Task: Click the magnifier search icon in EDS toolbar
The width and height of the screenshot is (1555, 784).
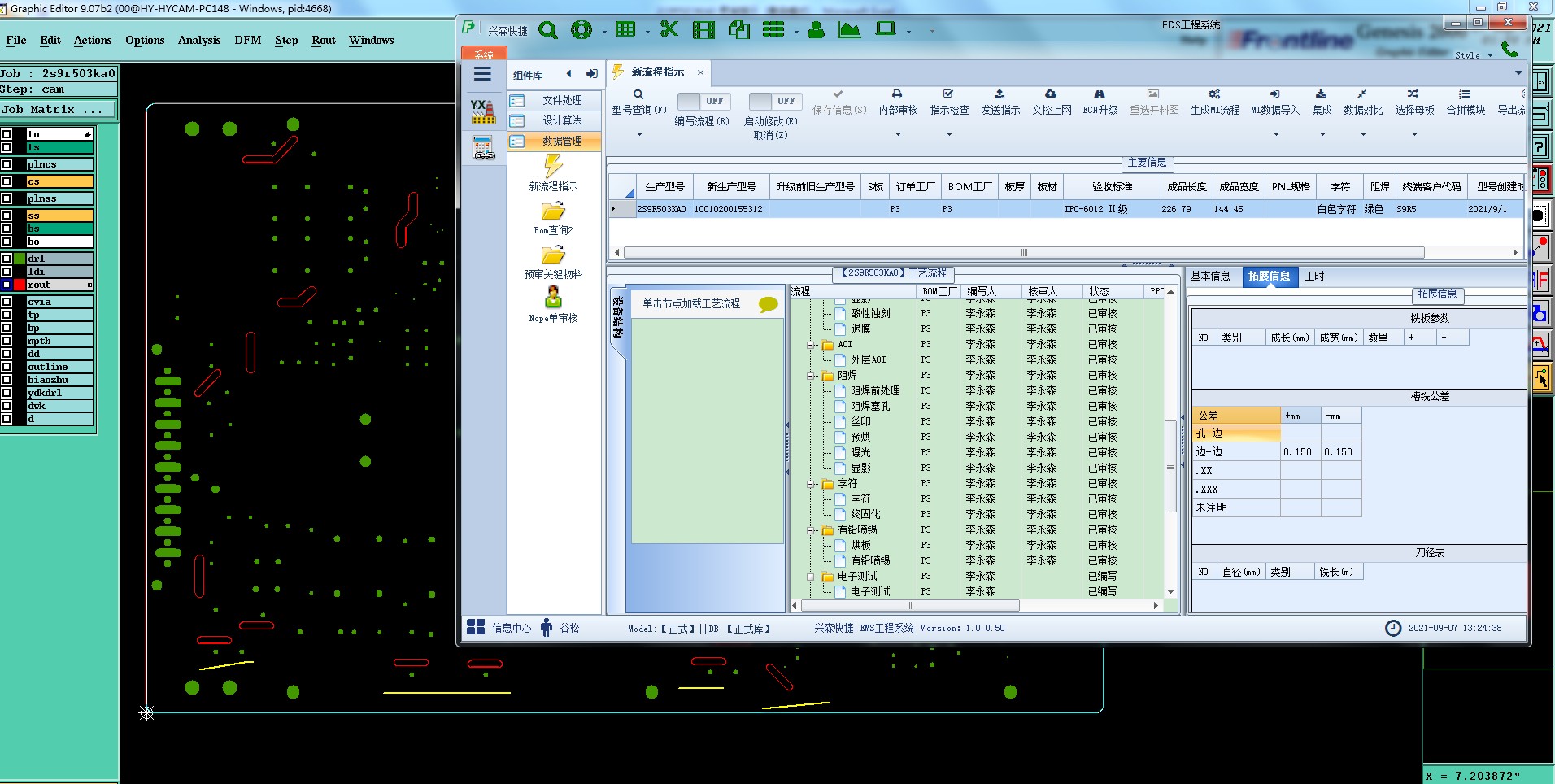Action: click(x=548, y=31)
